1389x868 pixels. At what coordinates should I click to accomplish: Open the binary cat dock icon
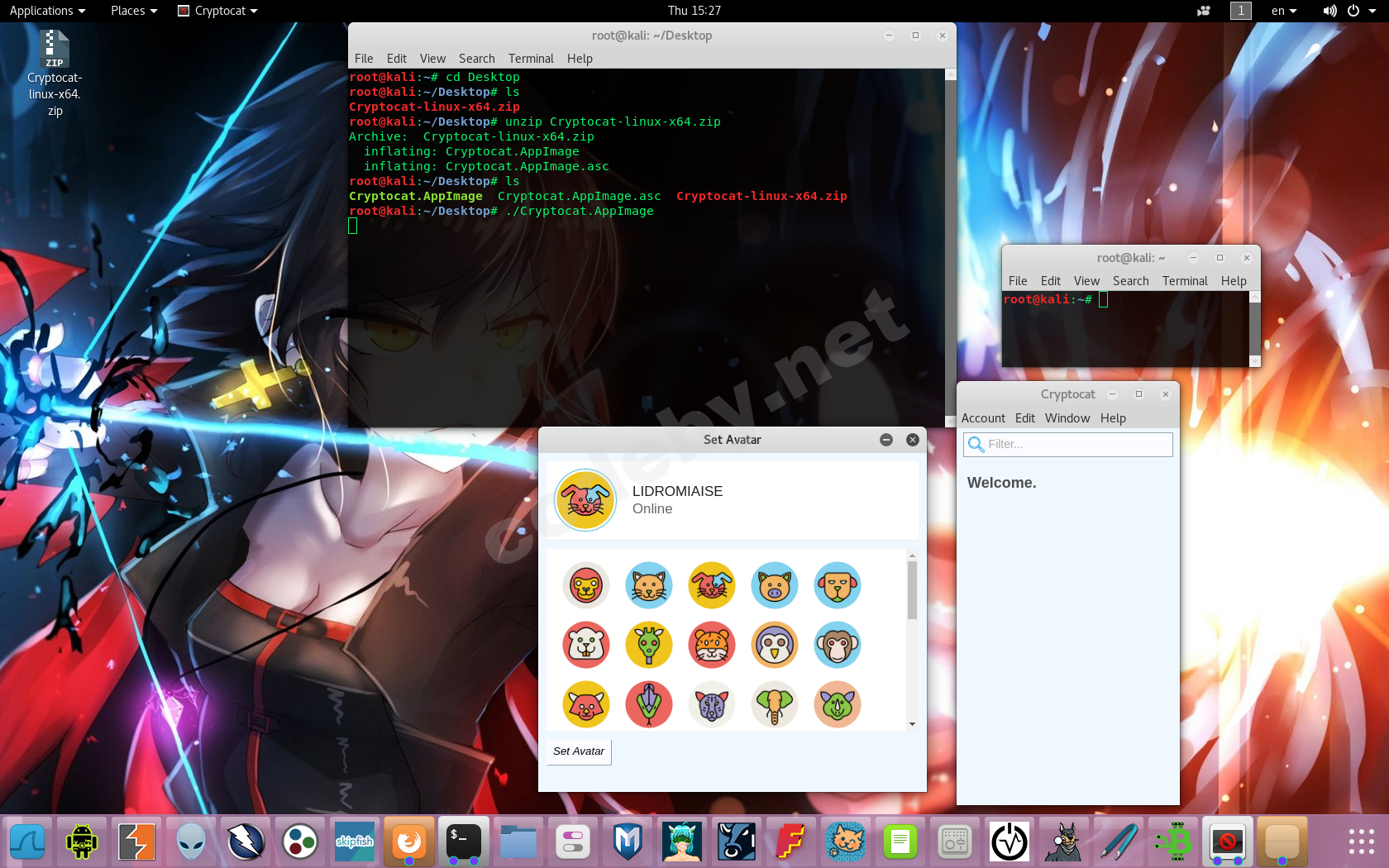point(846,842)
